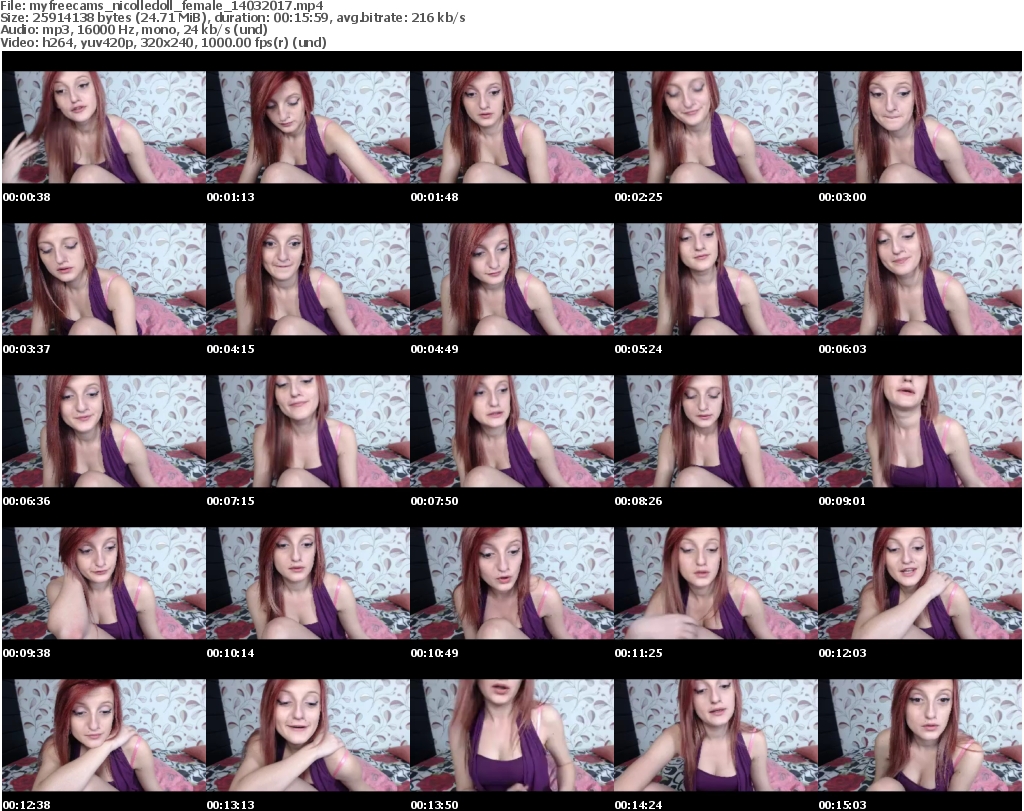Select the frame labeled 00:11:25
Screen dimensions: 1024x811
coord(716,583)
